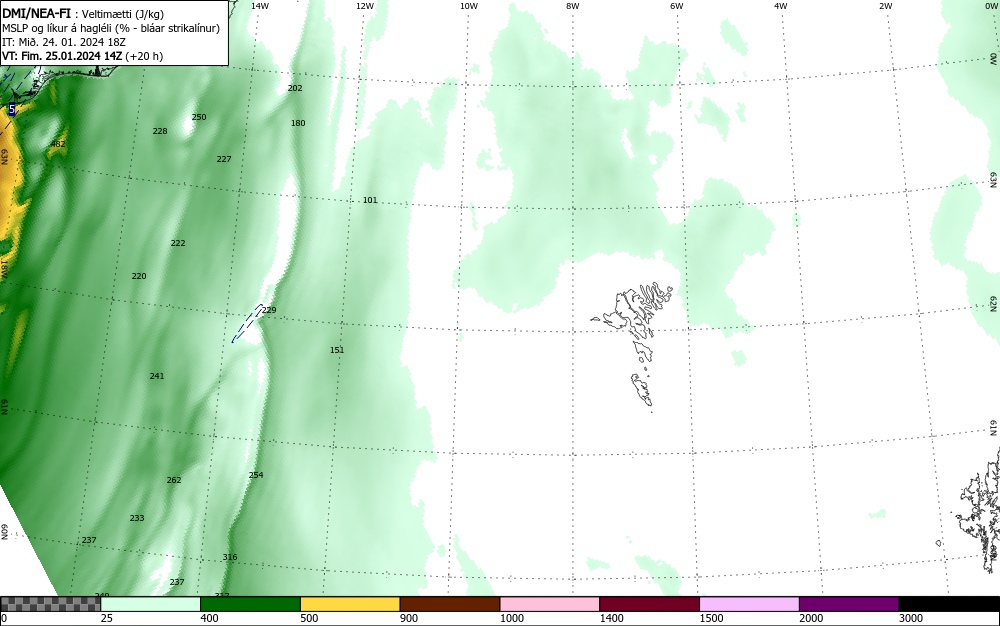Click the CAPE value '222'
The width and height of the screenshot is (1000, 626).
point(178,243)
